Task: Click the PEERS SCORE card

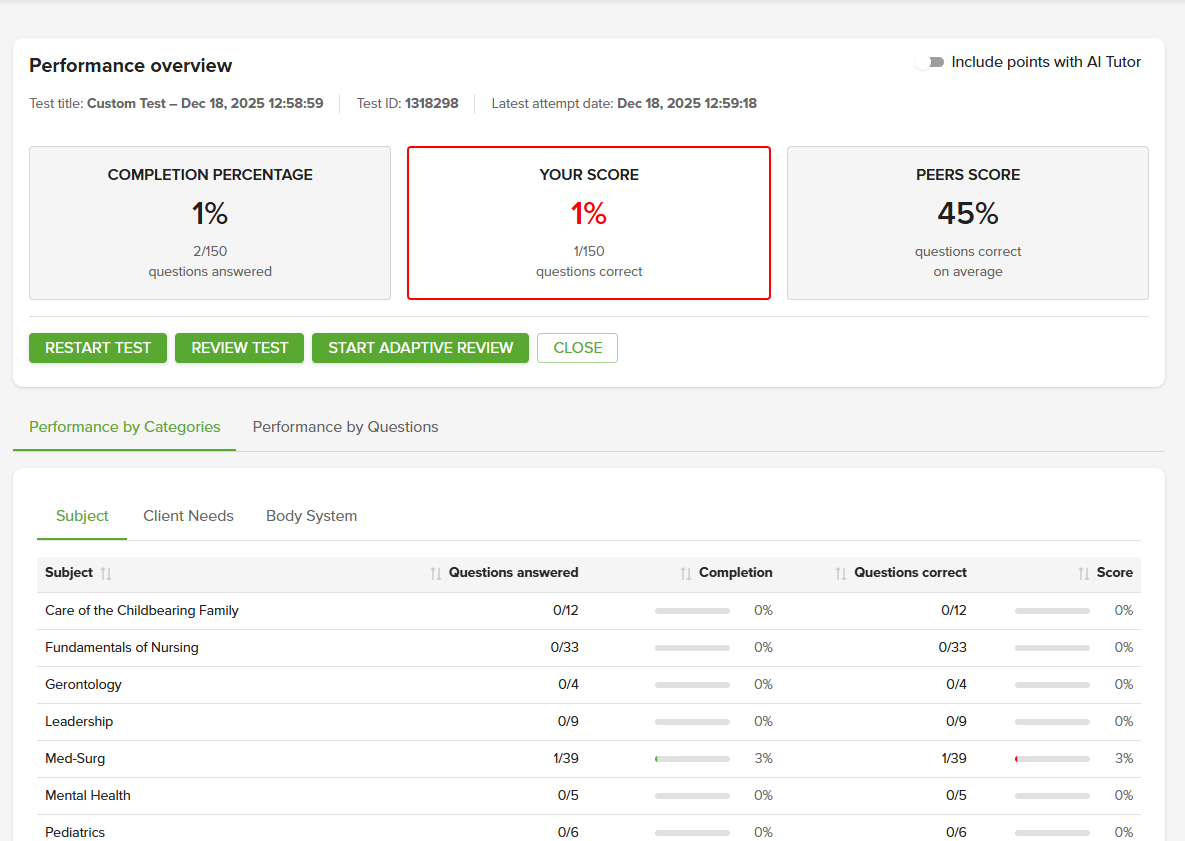Action: point(967,223)
